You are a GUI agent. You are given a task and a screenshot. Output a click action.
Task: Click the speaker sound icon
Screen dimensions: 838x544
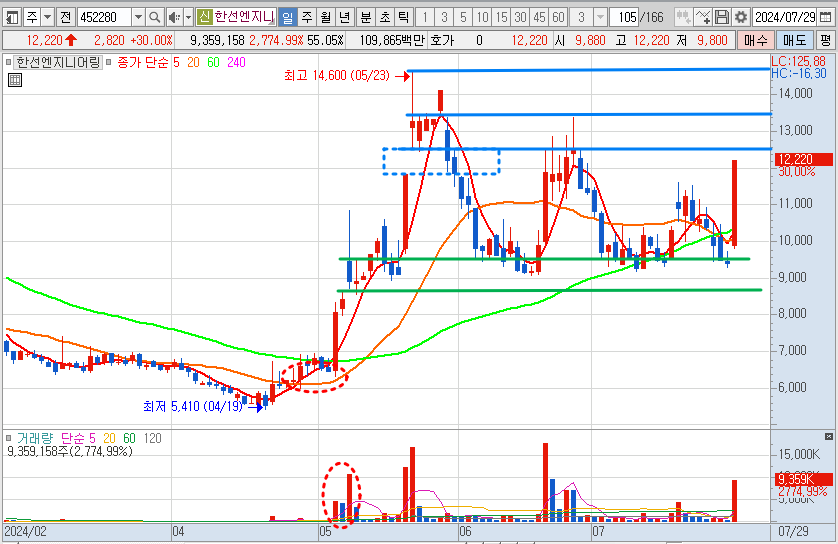tap(174, 18)
